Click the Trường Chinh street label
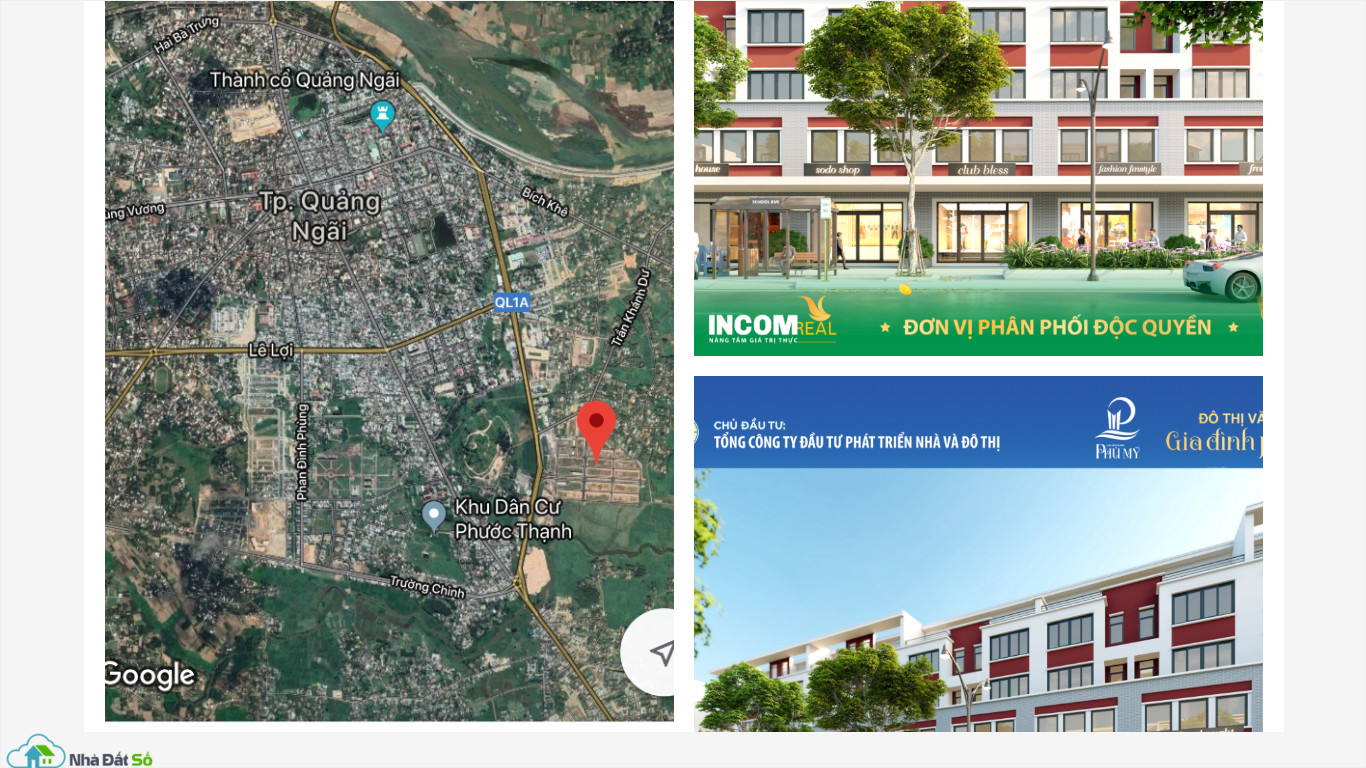Screen dimensions: 1366x768 click(x=427, y=587)
